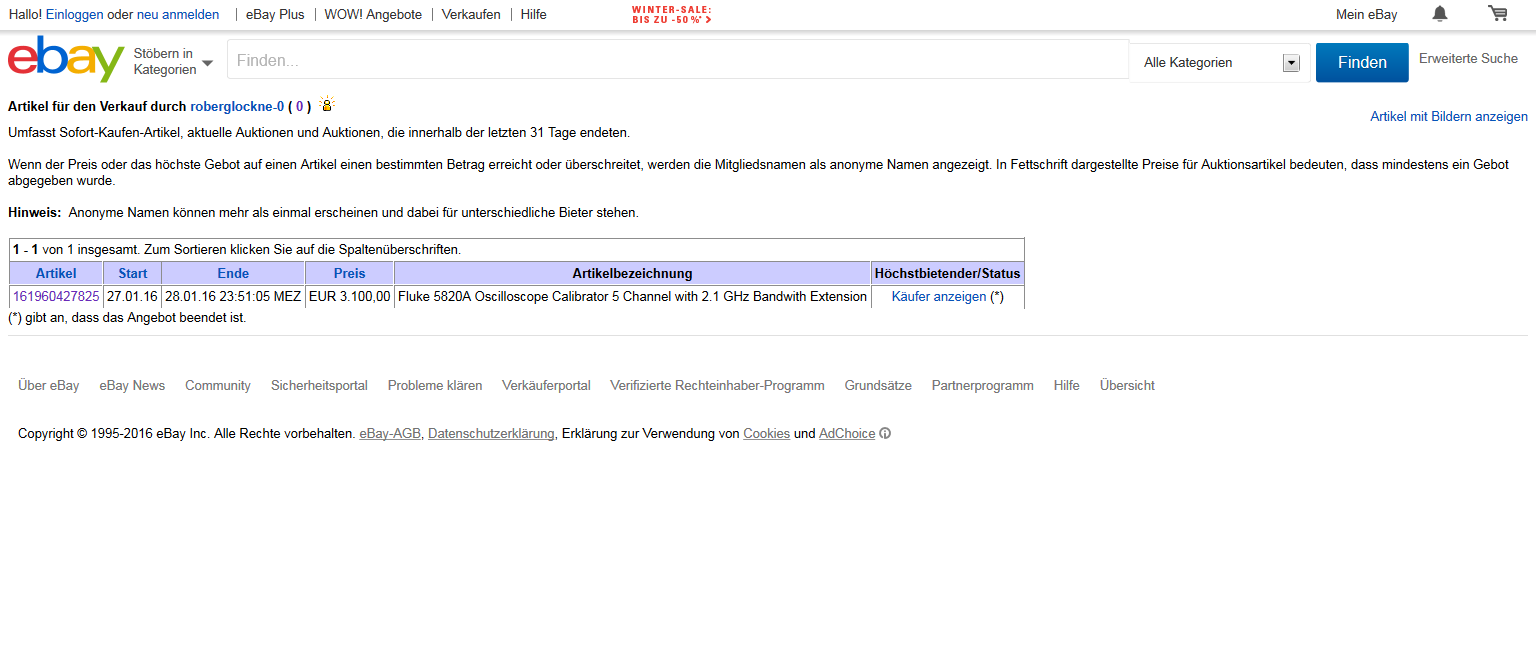1536x670 pixels.
Task: Open Verifizierte Rechteinhaber-Programm footer link
Action: pos(717,385)
